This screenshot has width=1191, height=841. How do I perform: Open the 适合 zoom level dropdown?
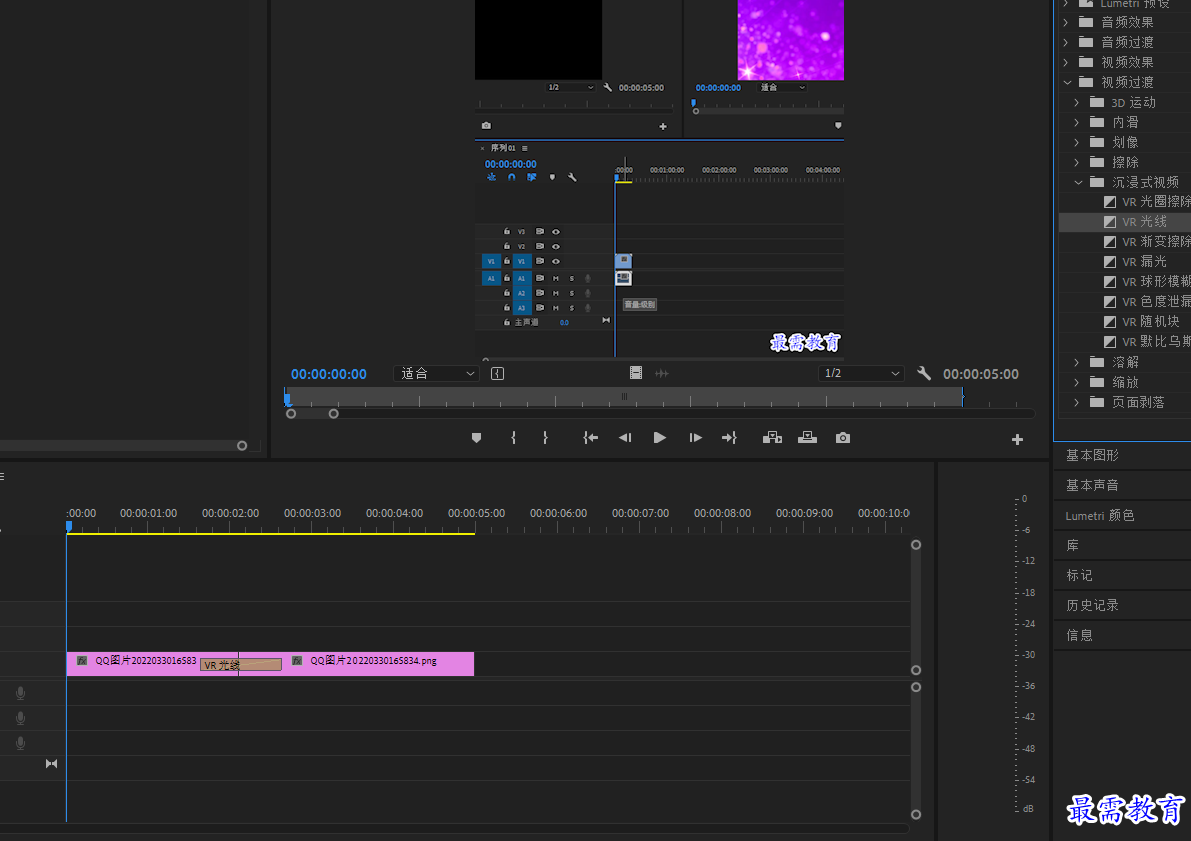pyautogui.click(x=436, y=373)
